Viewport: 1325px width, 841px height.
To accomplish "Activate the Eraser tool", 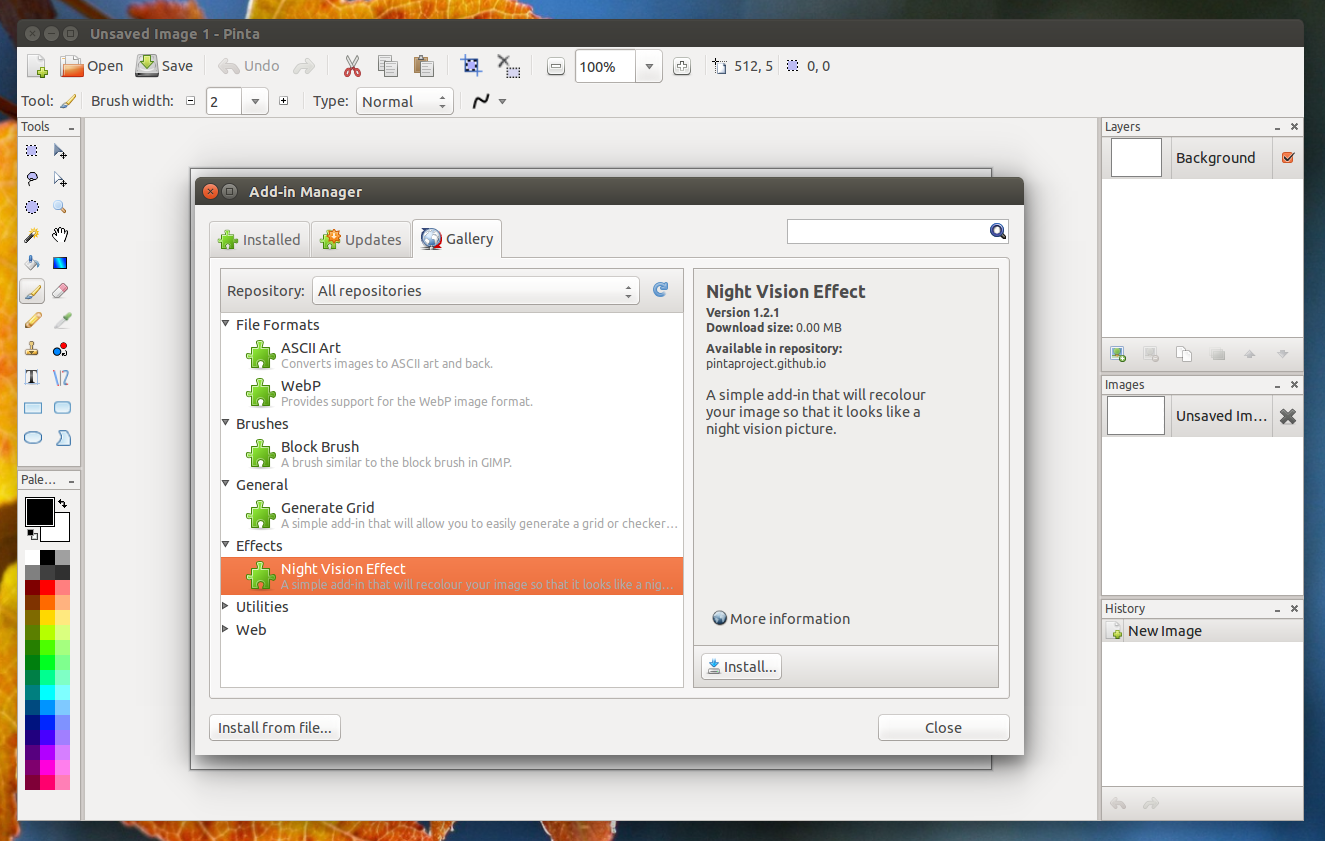I will click(60, 290).
